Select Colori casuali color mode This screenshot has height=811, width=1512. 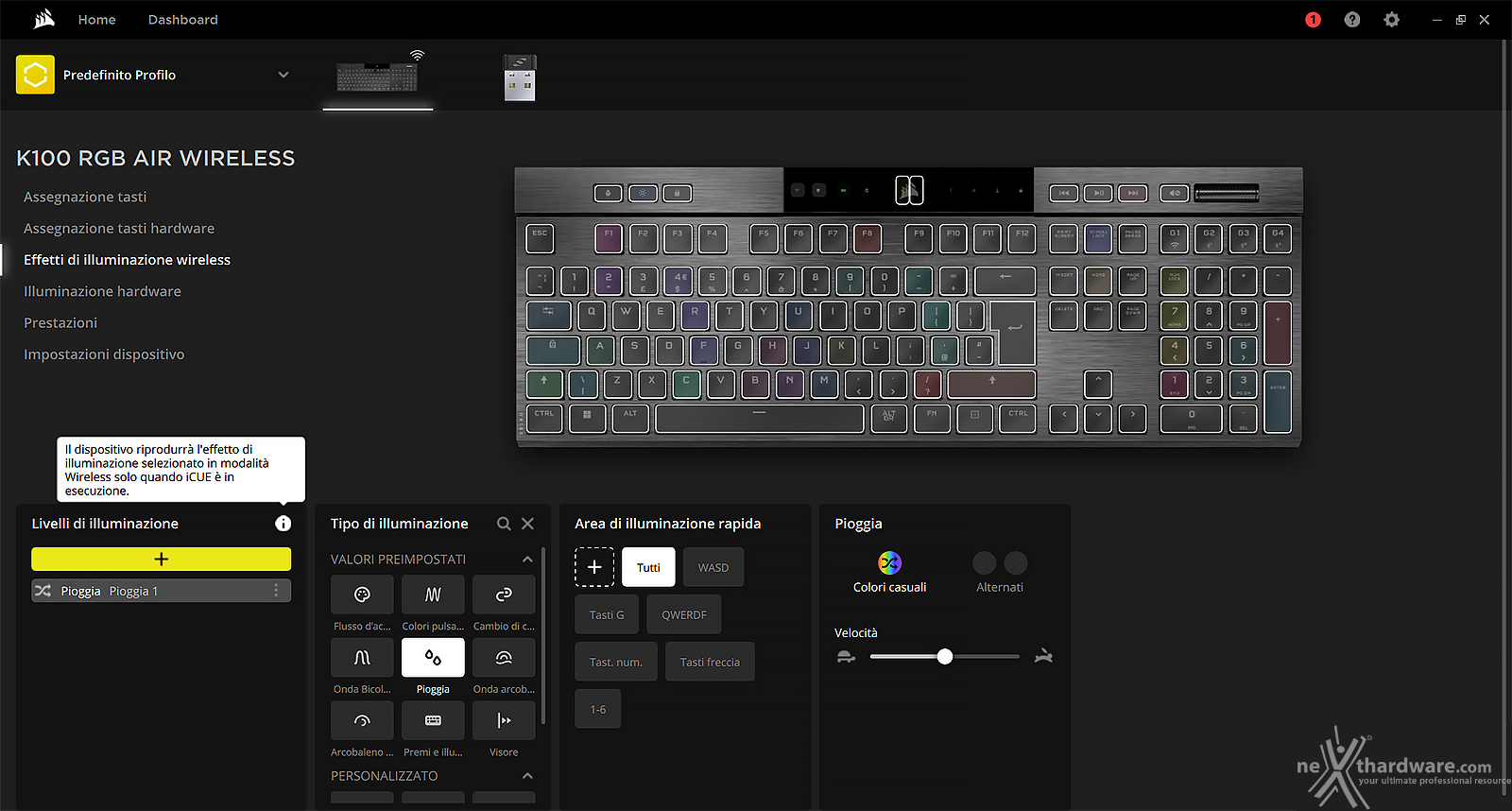[889, 573]
